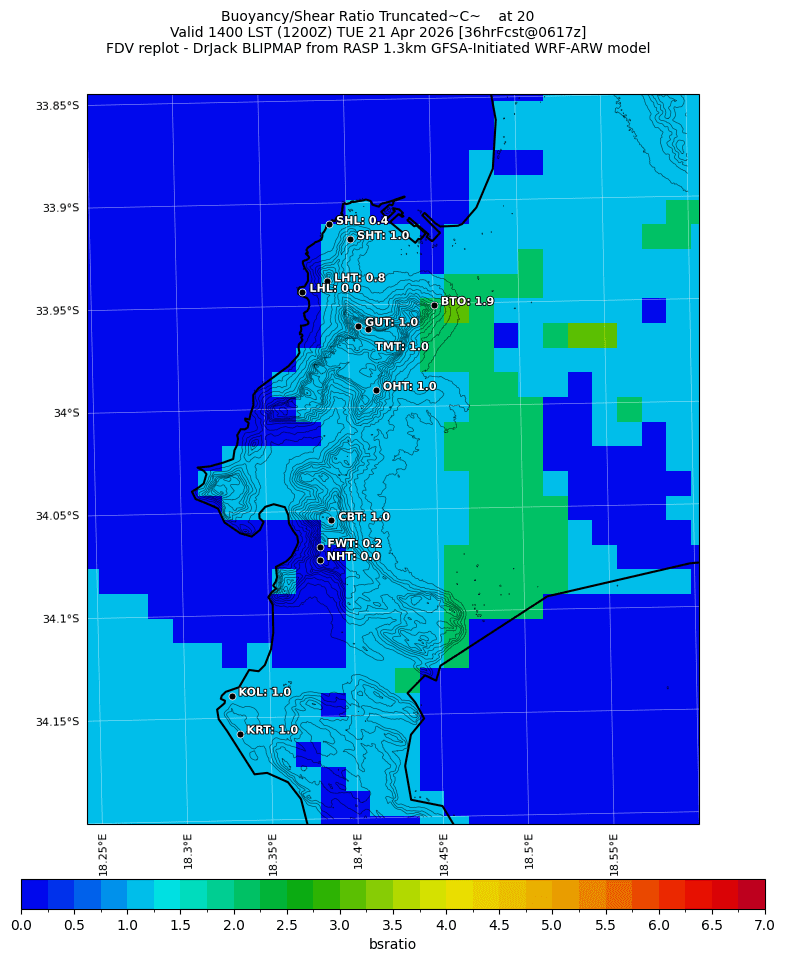785x962 pixels.
Task: Click the KOL station marker dot
Action: point(232,696)
